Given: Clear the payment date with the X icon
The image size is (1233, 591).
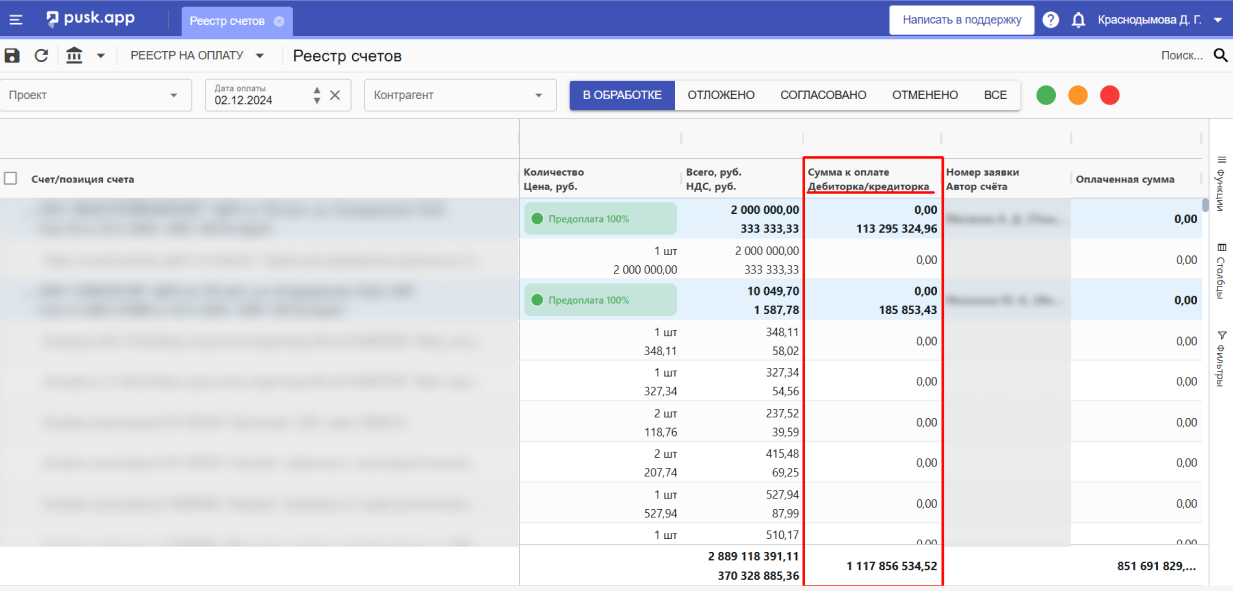Looking at the screenshot, I should (335, 95).
